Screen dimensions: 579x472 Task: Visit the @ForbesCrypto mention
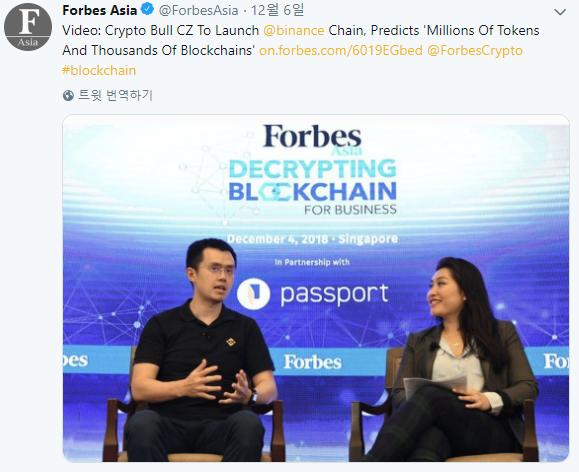pyautogui.click(x=475, y=50)
